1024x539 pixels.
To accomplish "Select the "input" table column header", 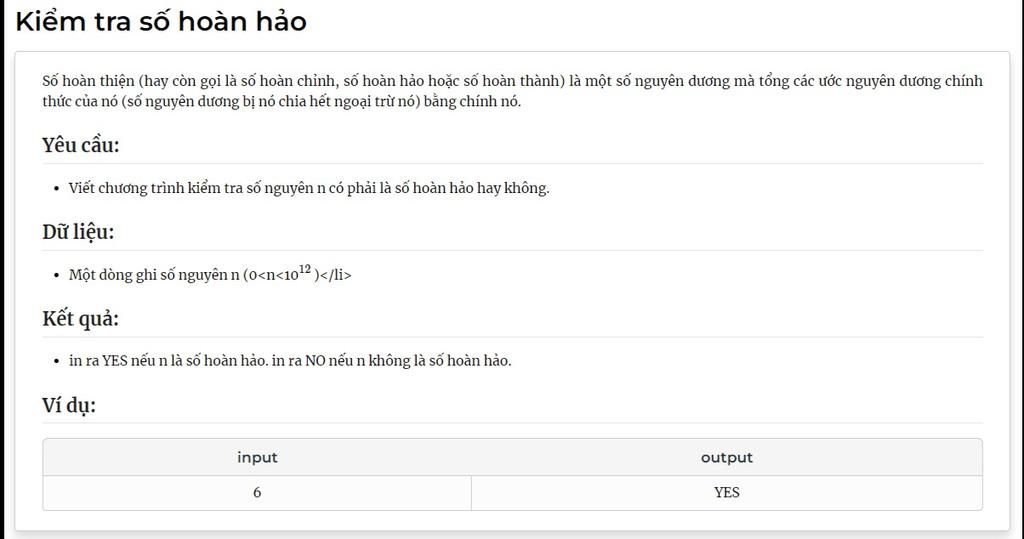I will [257, 457].
